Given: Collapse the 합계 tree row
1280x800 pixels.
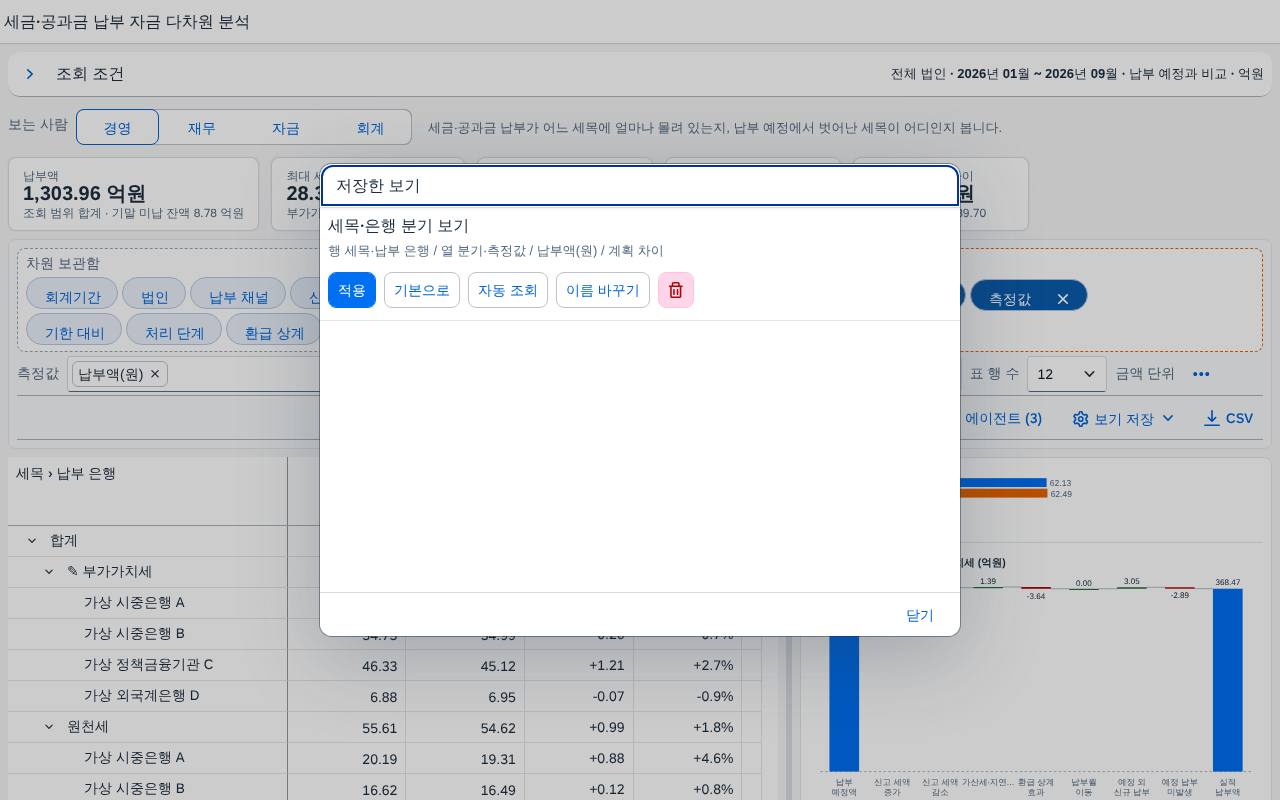Looking at the screenshot, I should (32, 541).
